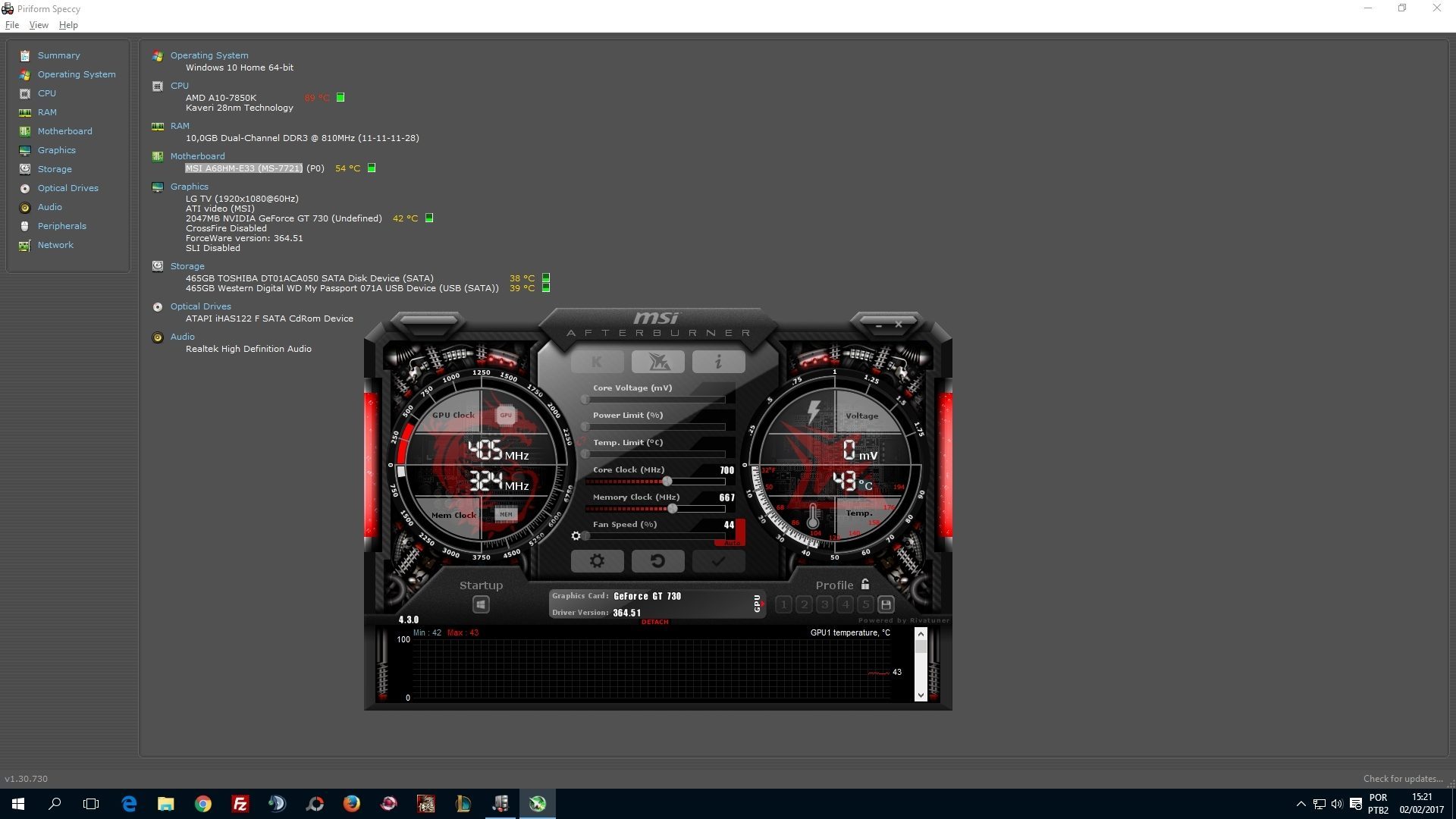Click the Afterburner monitor graph scroll down arrow
Image resolution: width=1456 pixels, height=819 pixels.
coord(921,695)
